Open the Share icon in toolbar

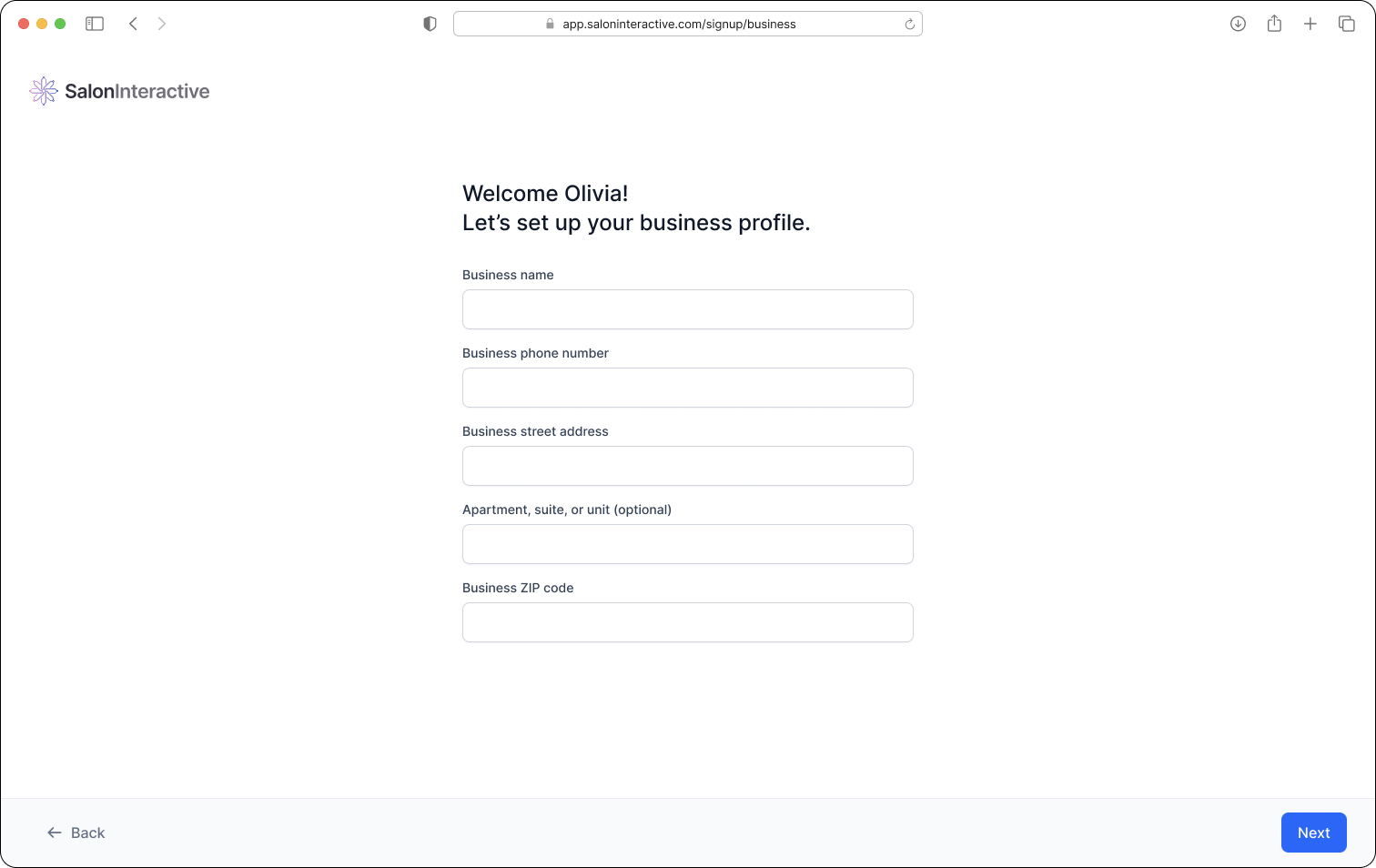(x=1274, y=24)
